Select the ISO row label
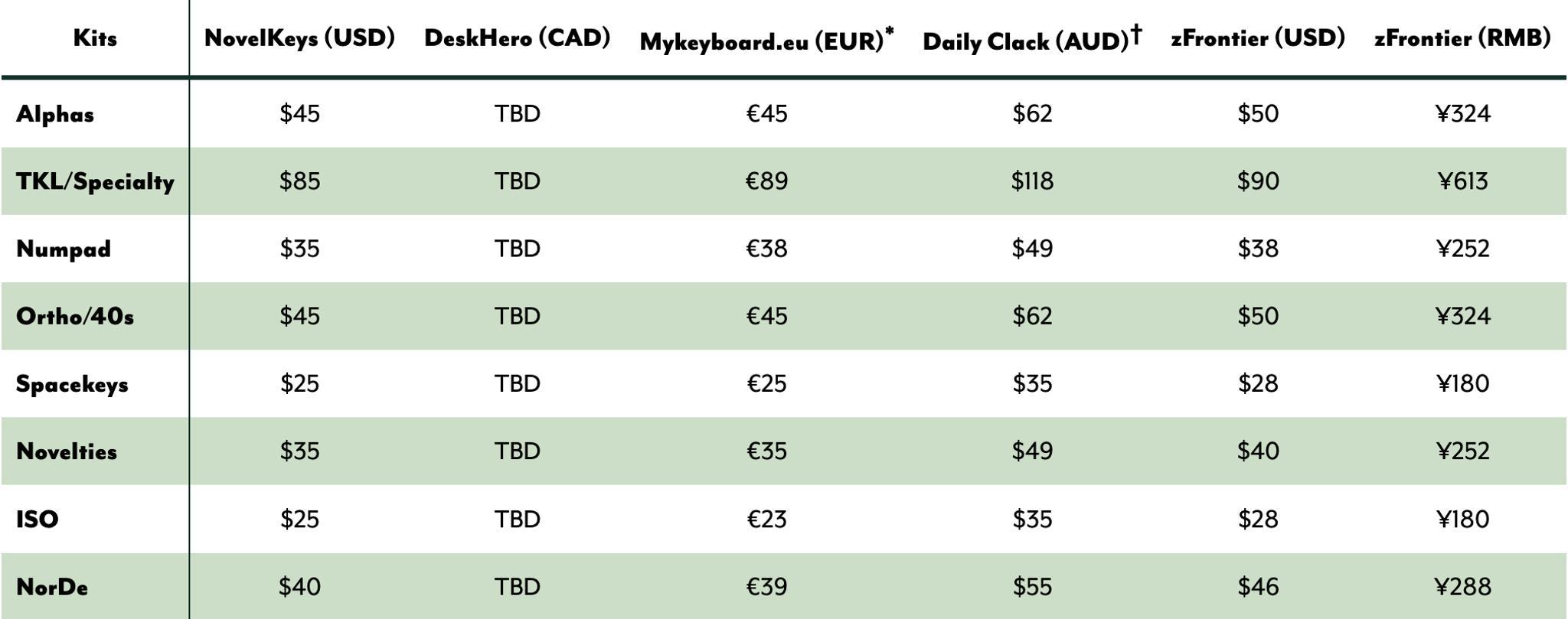Viewport: 1568px width, 619px height. pyautogui.click(x=38, y=519)
